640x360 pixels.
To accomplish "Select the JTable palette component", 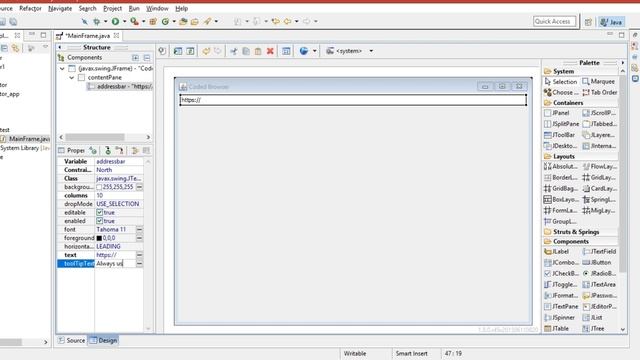I will [556, 329].
